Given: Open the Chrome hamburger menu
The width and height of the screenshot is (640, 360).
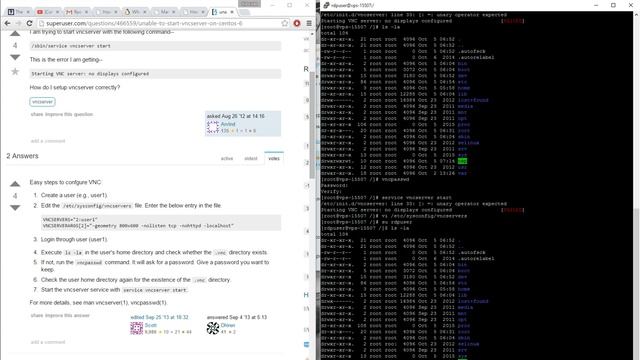Looking at the screenshot, I should (x=309, y=23).
